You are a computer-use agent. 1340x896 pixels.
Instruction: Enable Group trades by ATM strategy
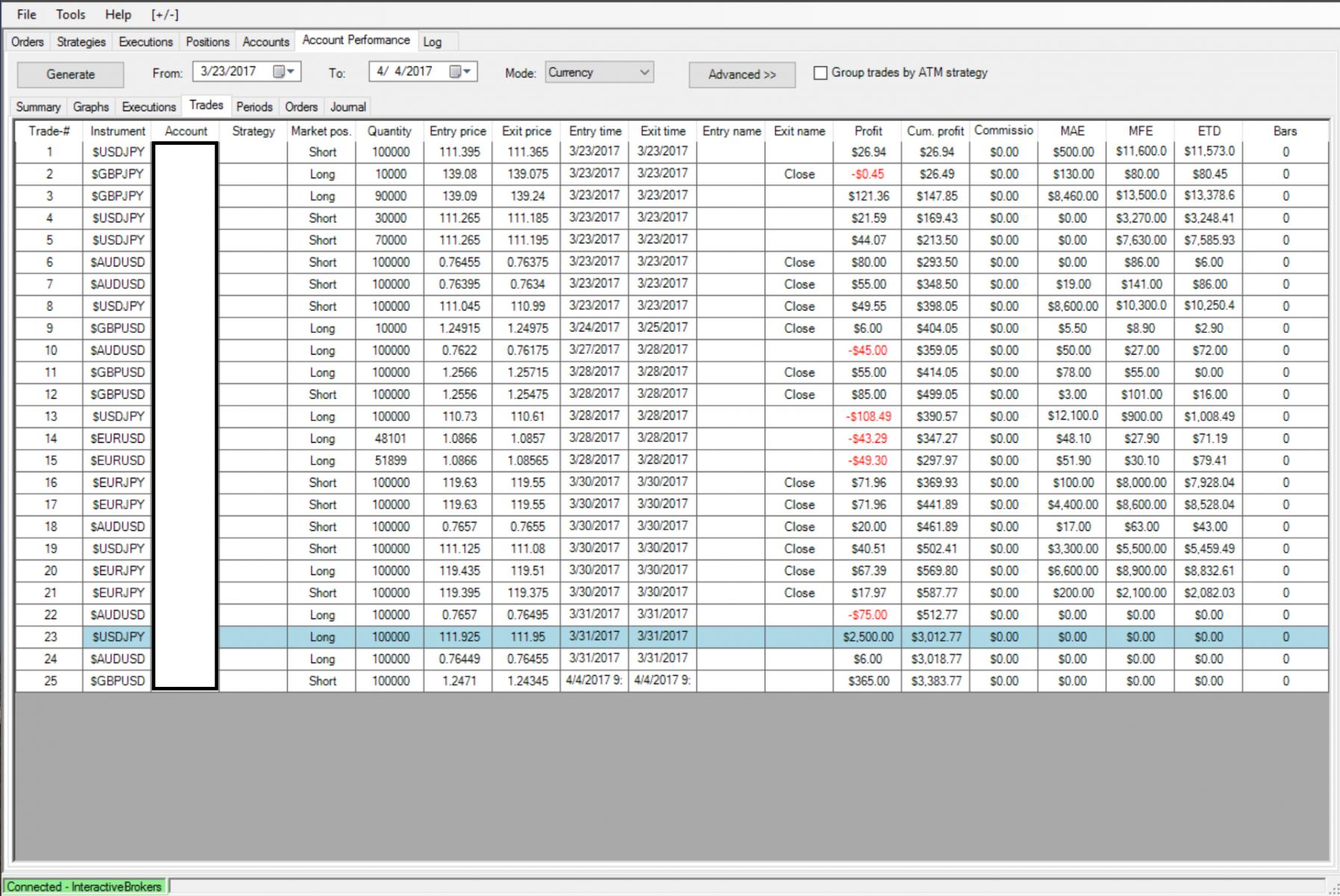click(820, 73)
